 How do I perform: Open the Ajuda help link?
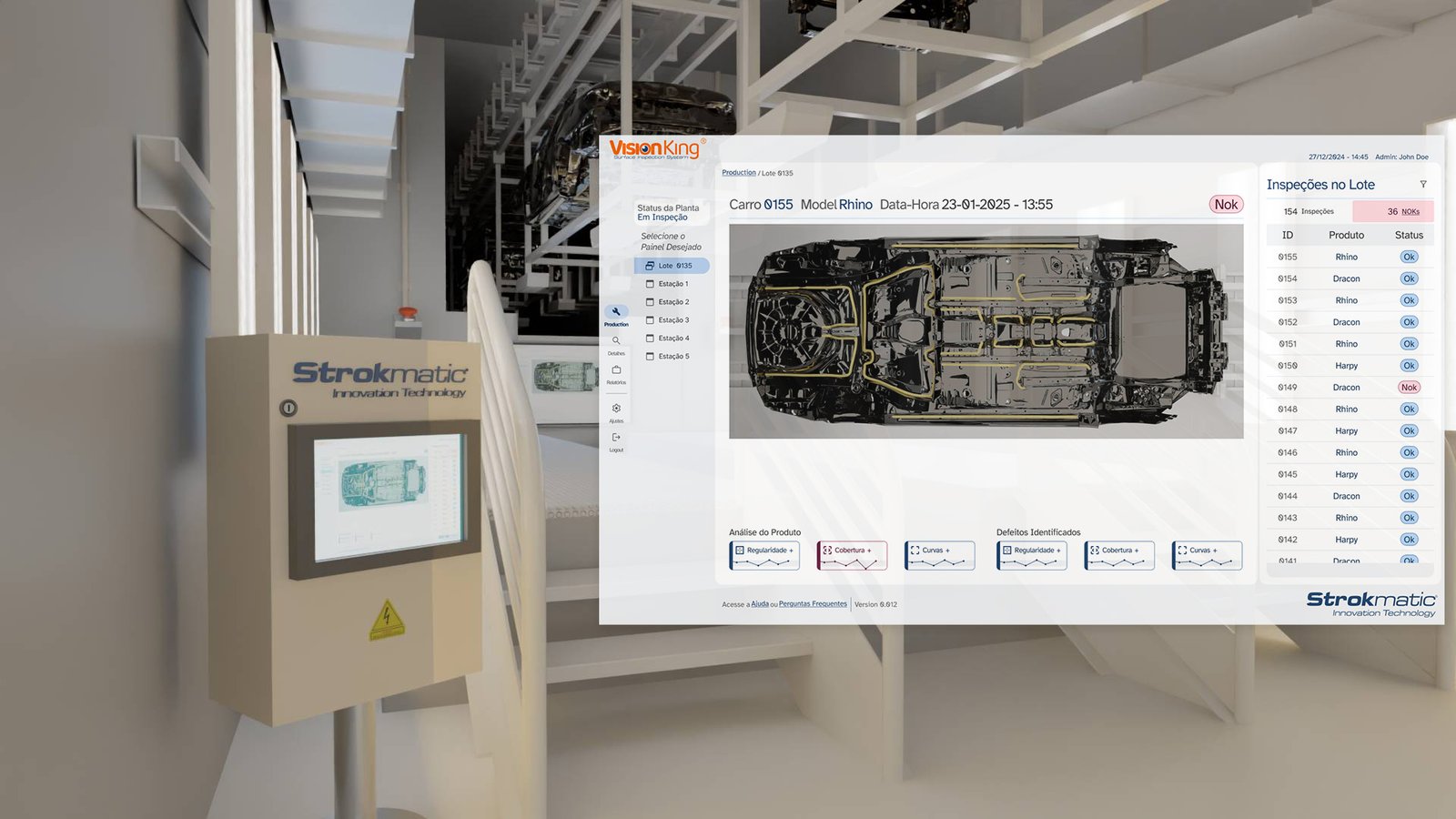(x=759, y=604)
